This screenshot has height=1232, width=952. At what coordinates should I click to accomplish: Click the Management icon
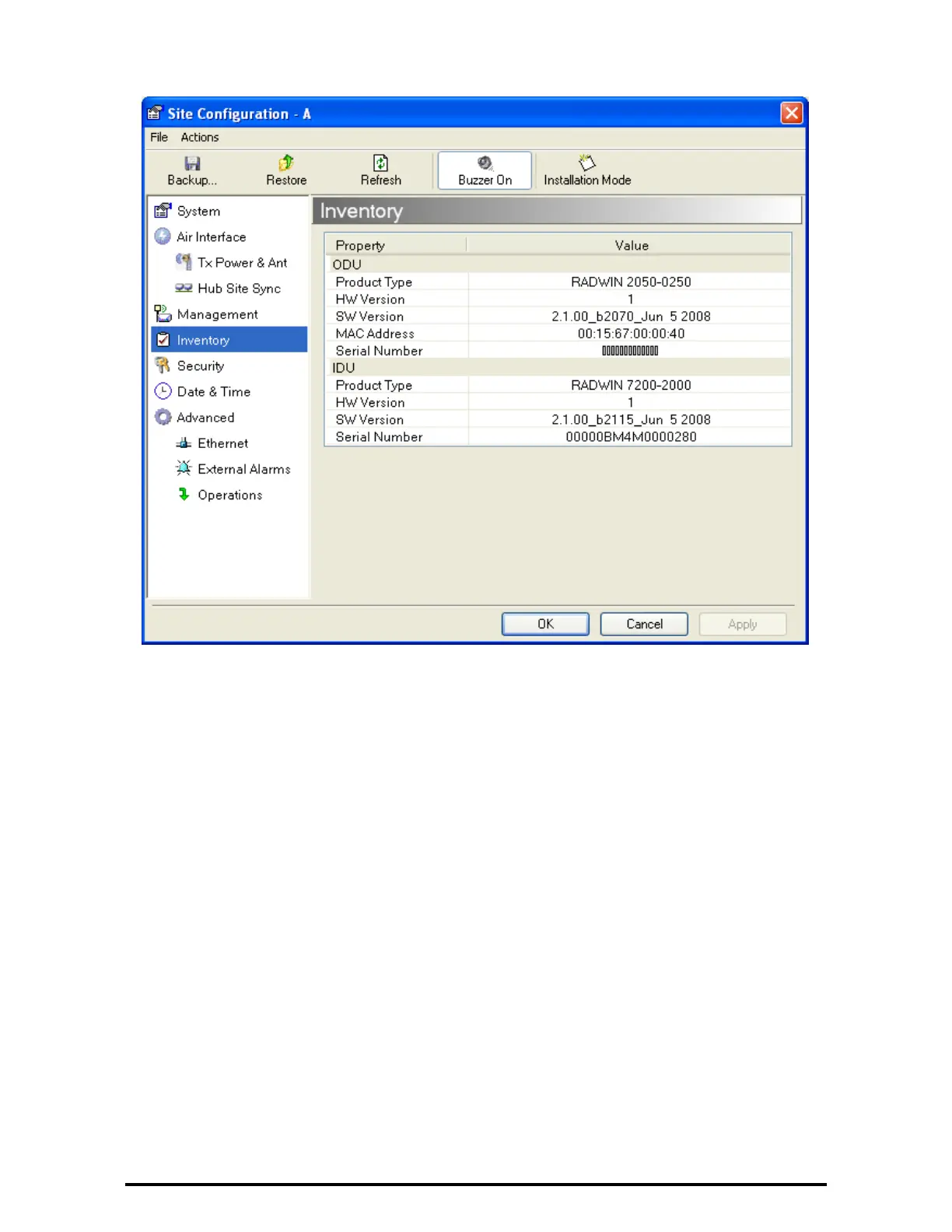163,313
